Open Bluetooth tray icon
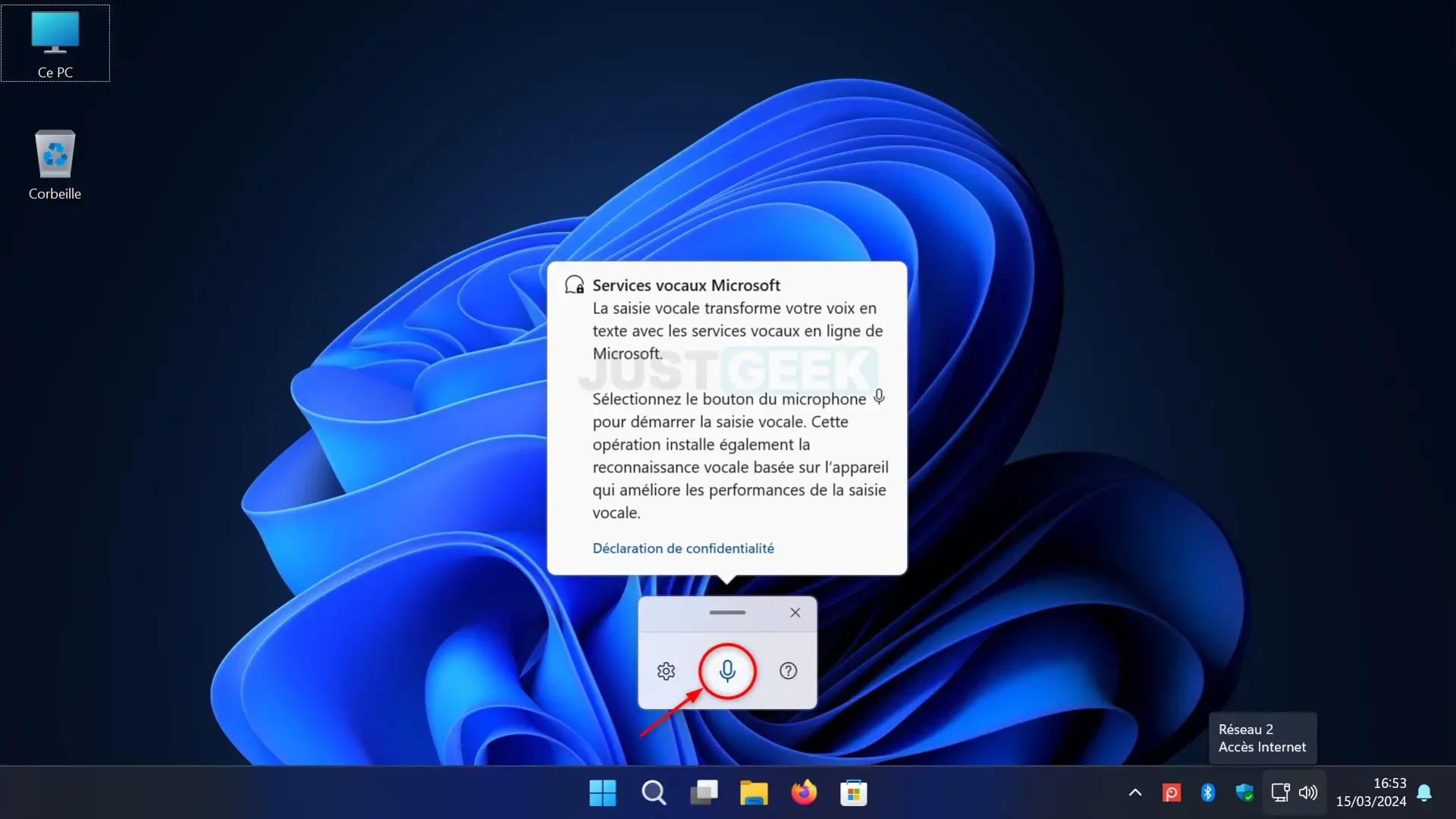1456x819 pixels. pos(1208,793)
